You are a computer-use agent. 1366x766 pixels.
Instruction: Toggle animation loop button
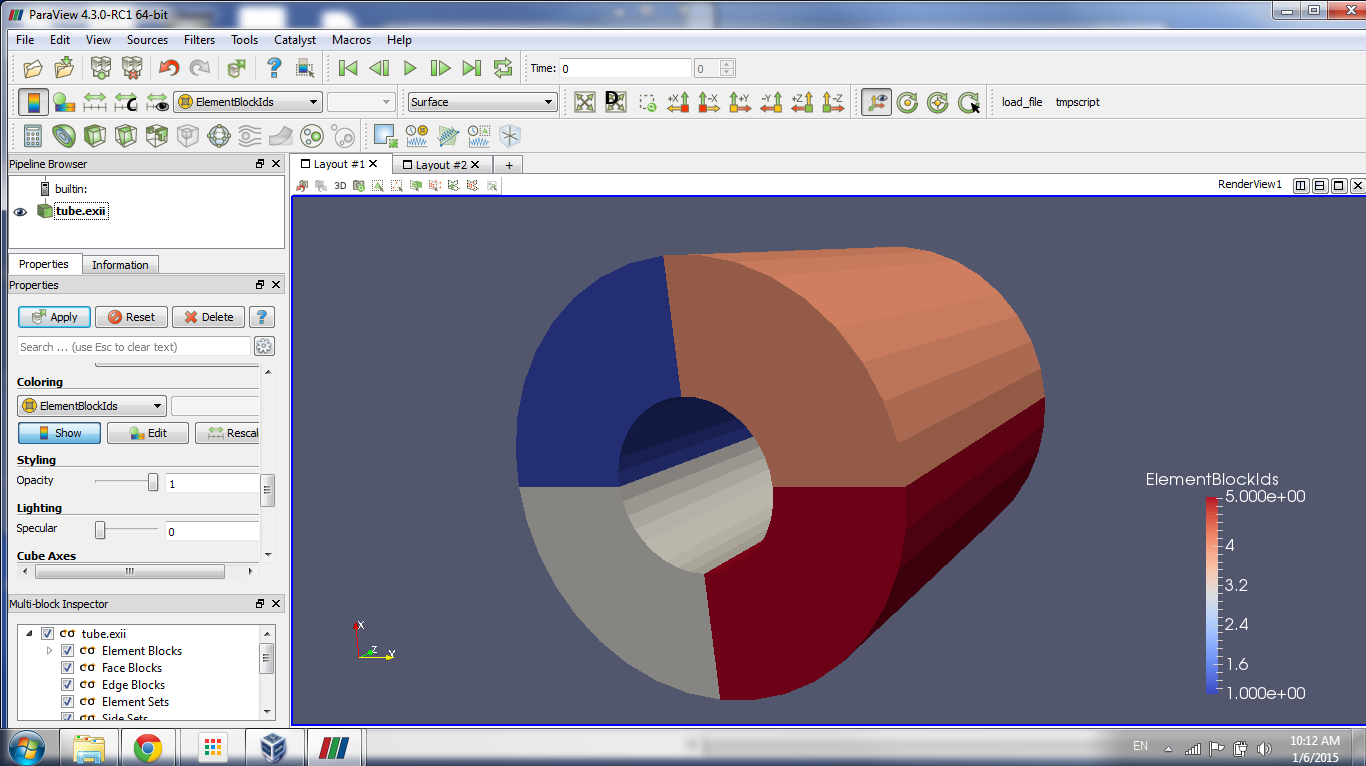tap(502, 68)
